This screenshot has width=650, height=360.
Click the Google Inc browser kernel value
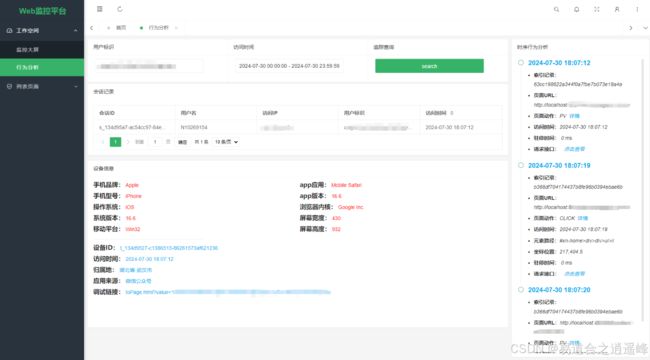pos(350,207)
